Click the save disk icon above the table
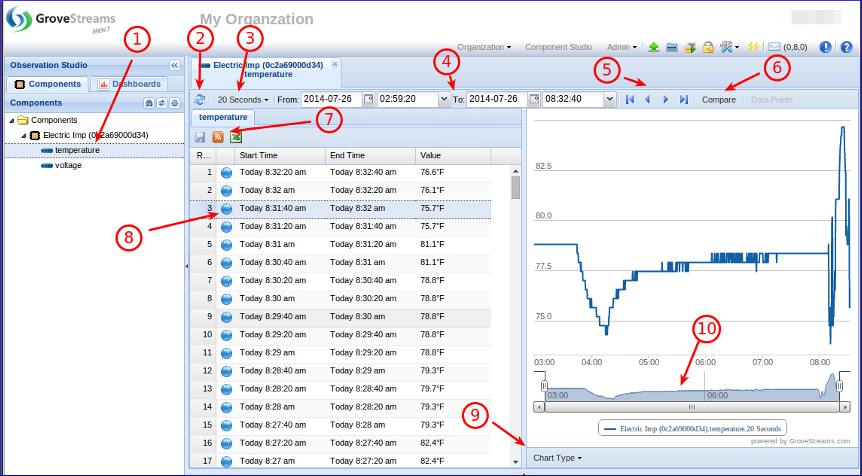Viewport: 862px width, 476px height. pyautogui.click(x=200, y=137)
